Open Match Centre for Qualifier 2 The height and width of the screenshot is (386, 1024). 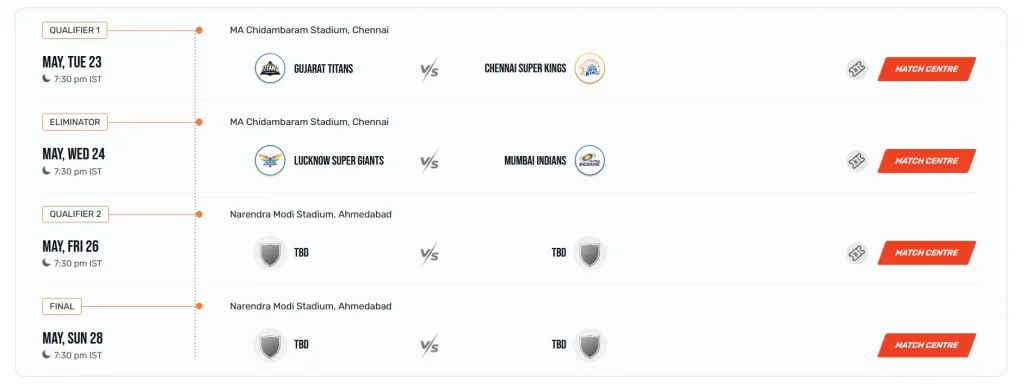click(927, 253)
